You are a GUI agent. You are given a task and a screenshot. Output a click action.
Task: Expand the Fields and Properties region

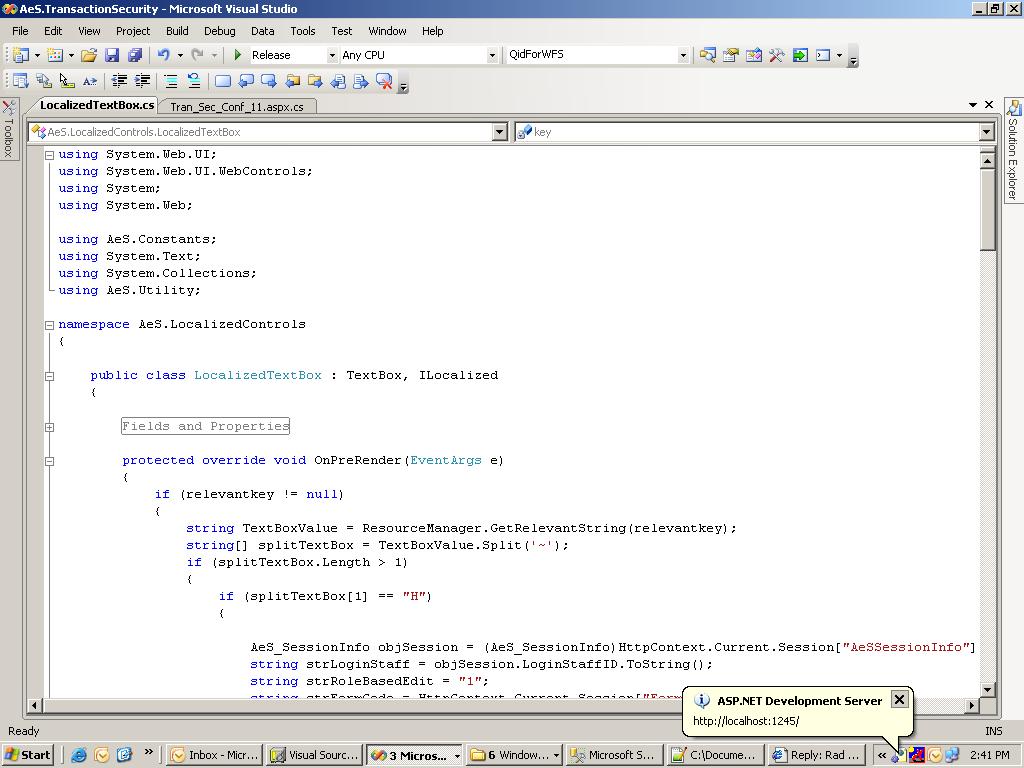pyautogui.click(x=49, y=427)
